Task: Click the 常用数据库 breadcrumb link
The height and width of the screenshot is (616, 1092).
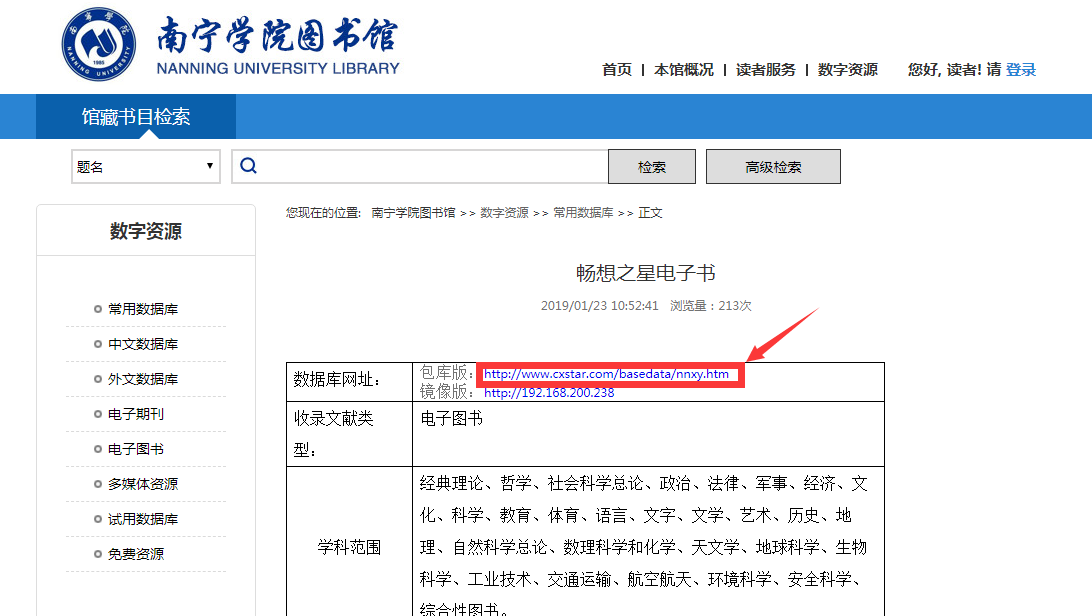Action: tap(583, 213)
